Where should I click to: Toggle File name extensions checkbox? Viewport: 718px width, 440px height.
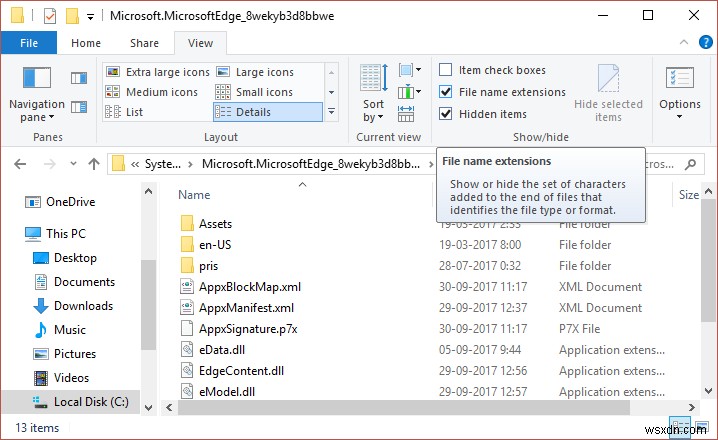(x=446, y=92)
